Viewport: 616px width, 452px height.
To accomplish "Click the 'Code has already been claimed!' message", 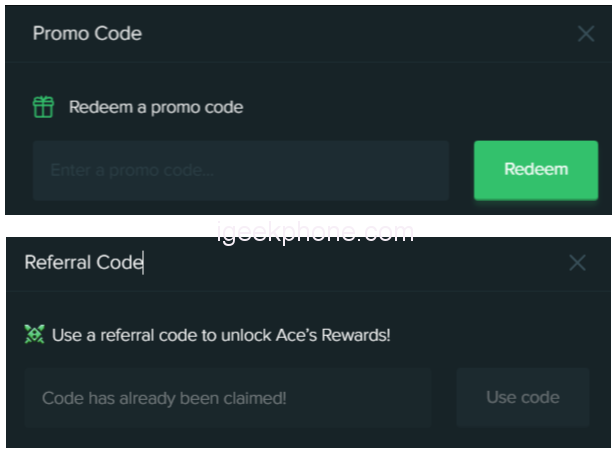I will (164, 398).
